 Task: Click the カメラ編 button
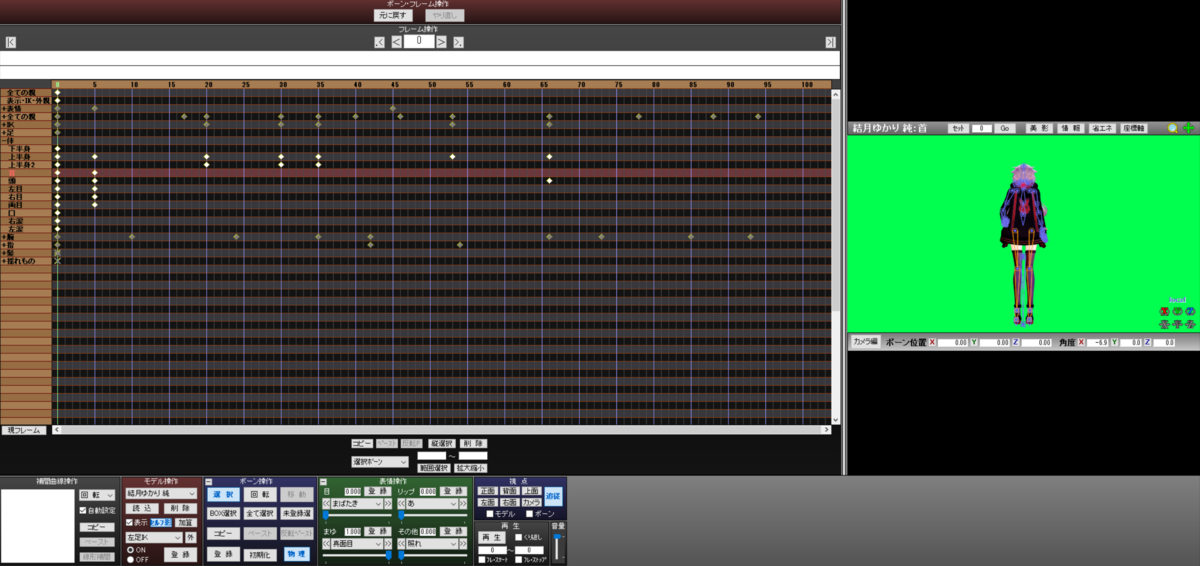pos(866,342)
